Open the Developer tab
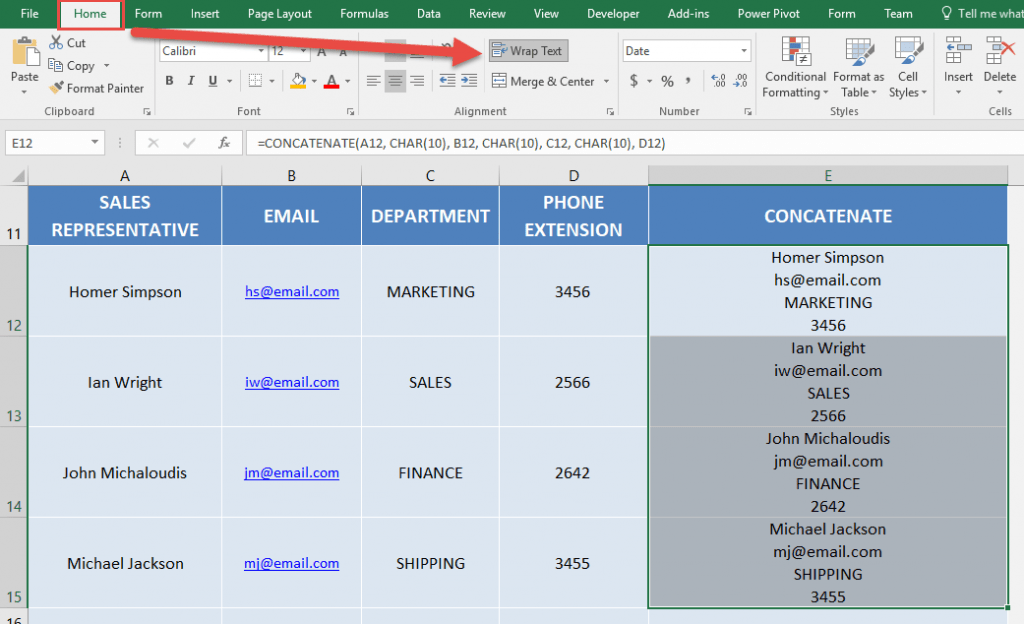 point(613,14)
